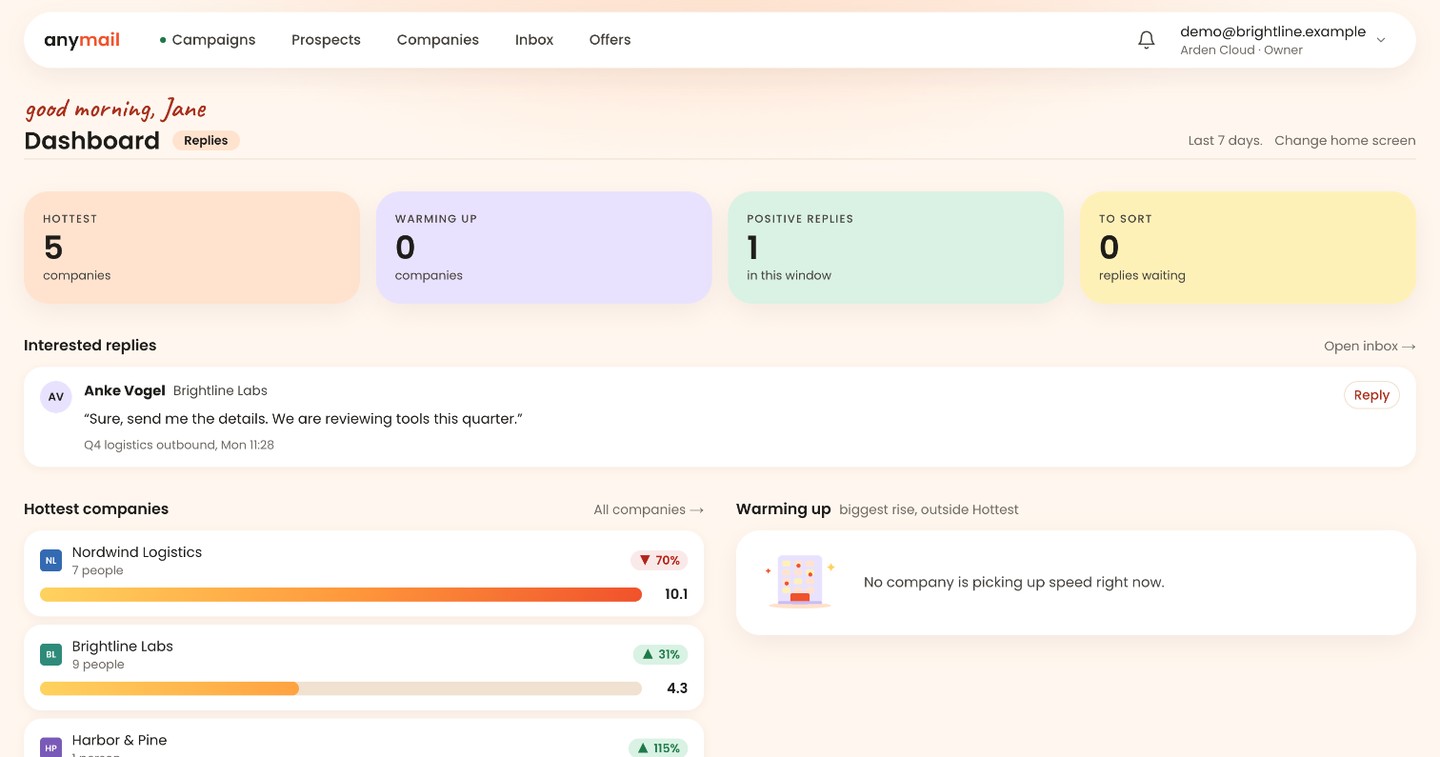Open the Prospects section
This screenshot has width=1440, height=757.
point(326,40)
